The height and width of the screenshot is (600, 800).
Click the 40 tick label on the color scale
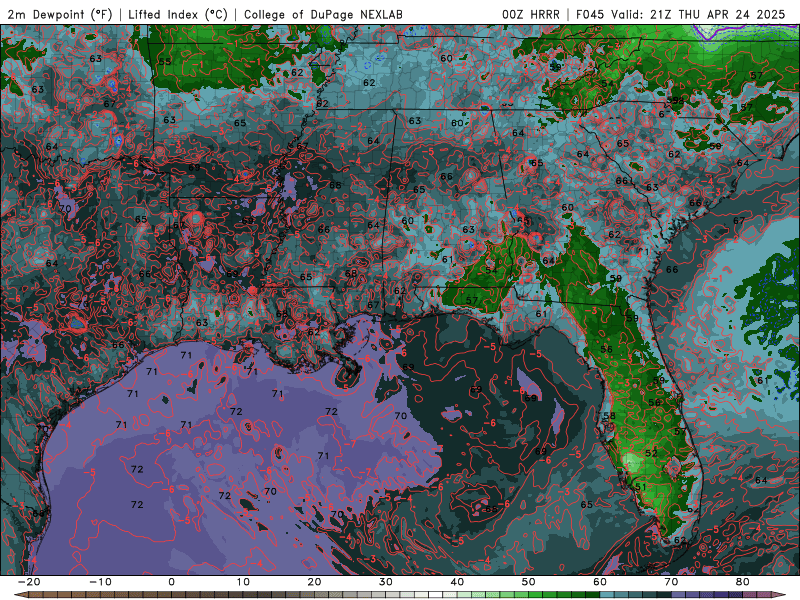[x=457, y=582]
